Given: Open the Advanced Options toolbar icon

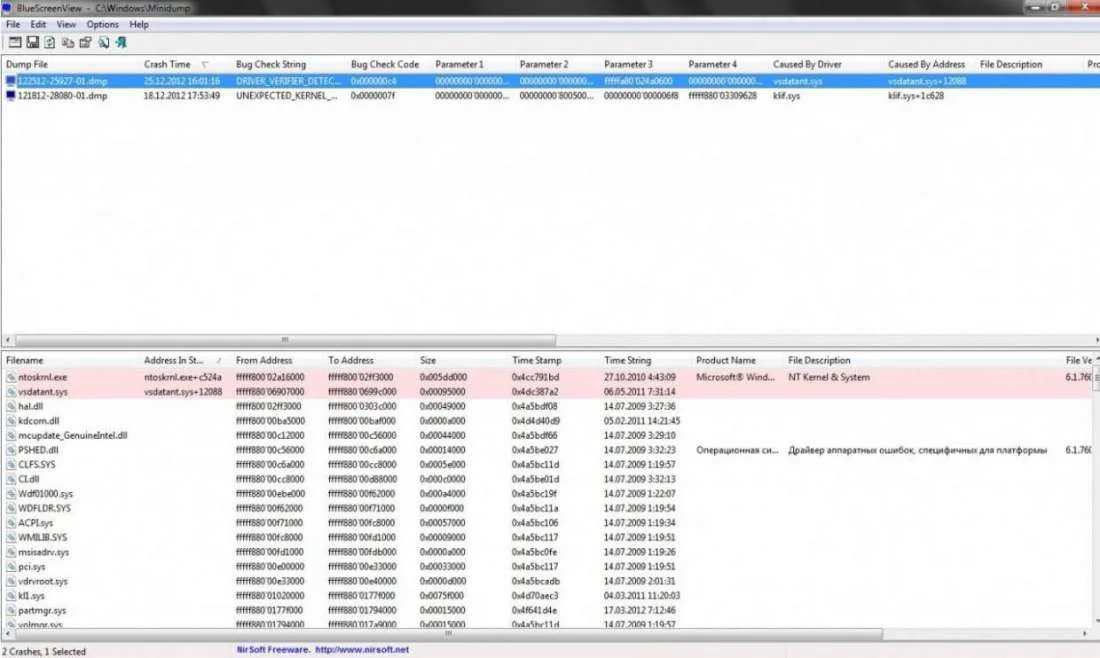Looking at the screenshot, I should pos(15,43).
